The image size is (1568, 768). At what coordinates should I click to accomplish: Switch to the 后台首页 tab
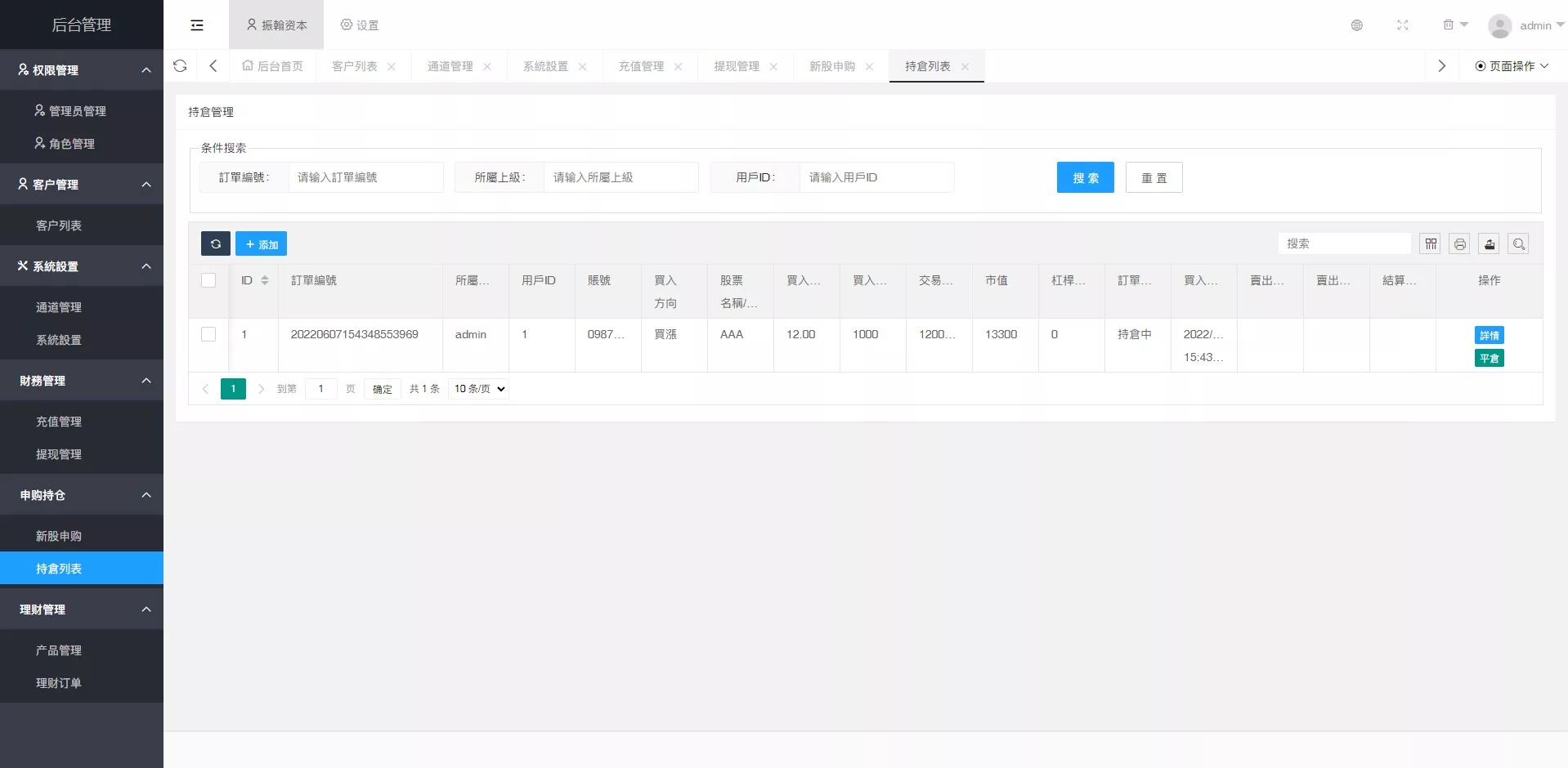coord(273,66)
